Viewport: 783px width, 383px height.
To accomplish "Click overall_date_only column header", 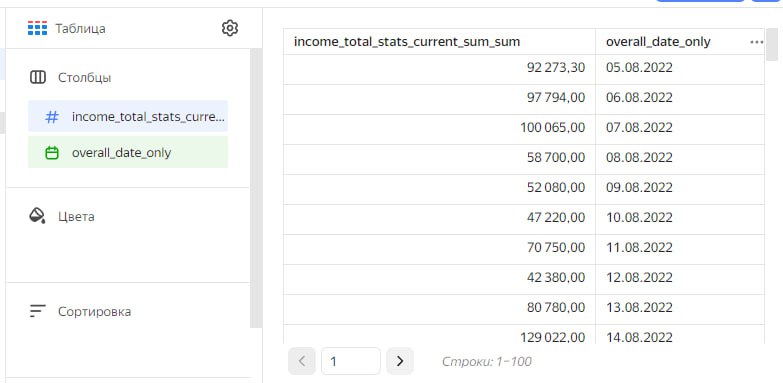I will pos(658,42).
